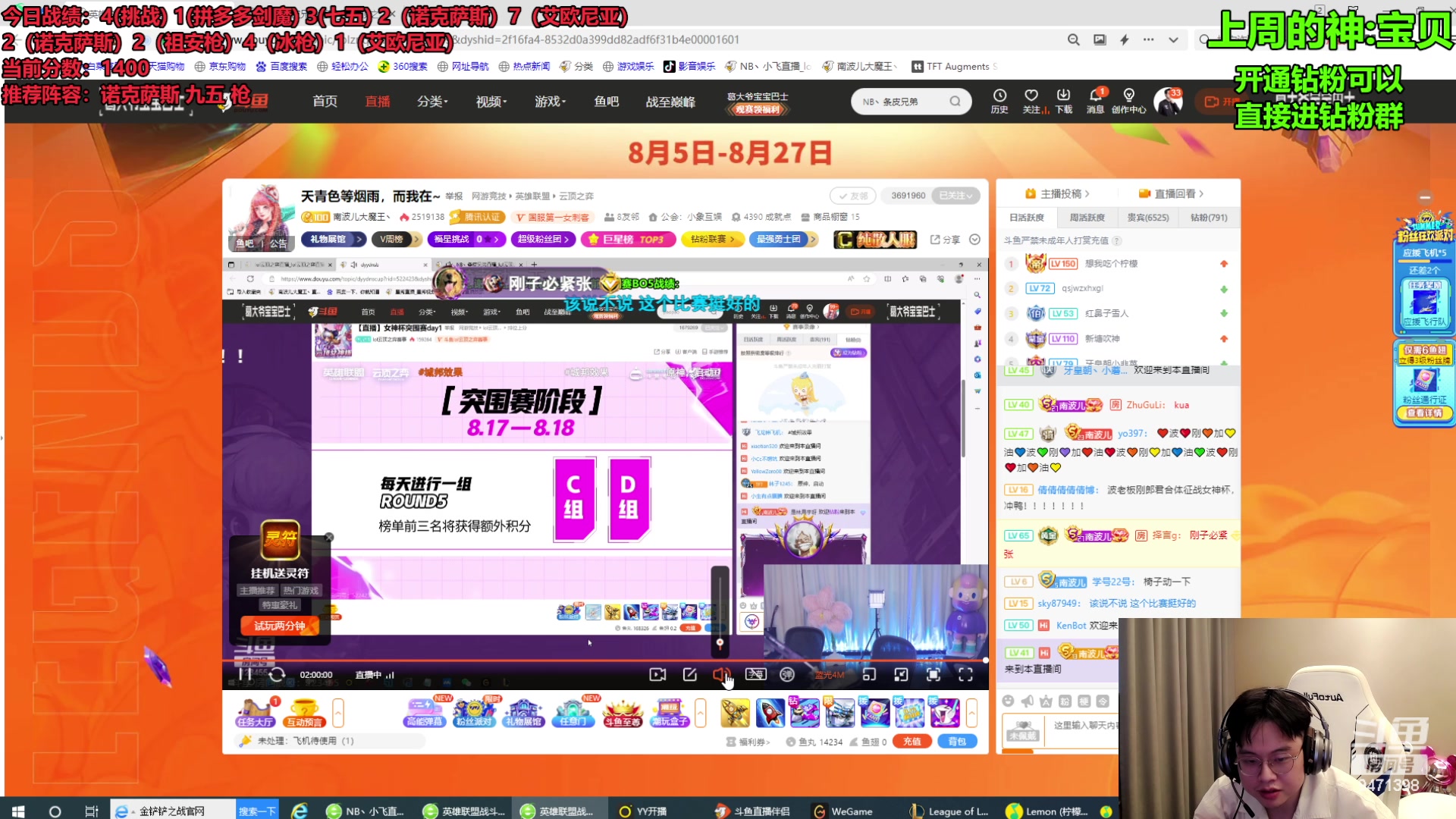Open the 任意门 feature
The image size is (1456, 819).
574,713
